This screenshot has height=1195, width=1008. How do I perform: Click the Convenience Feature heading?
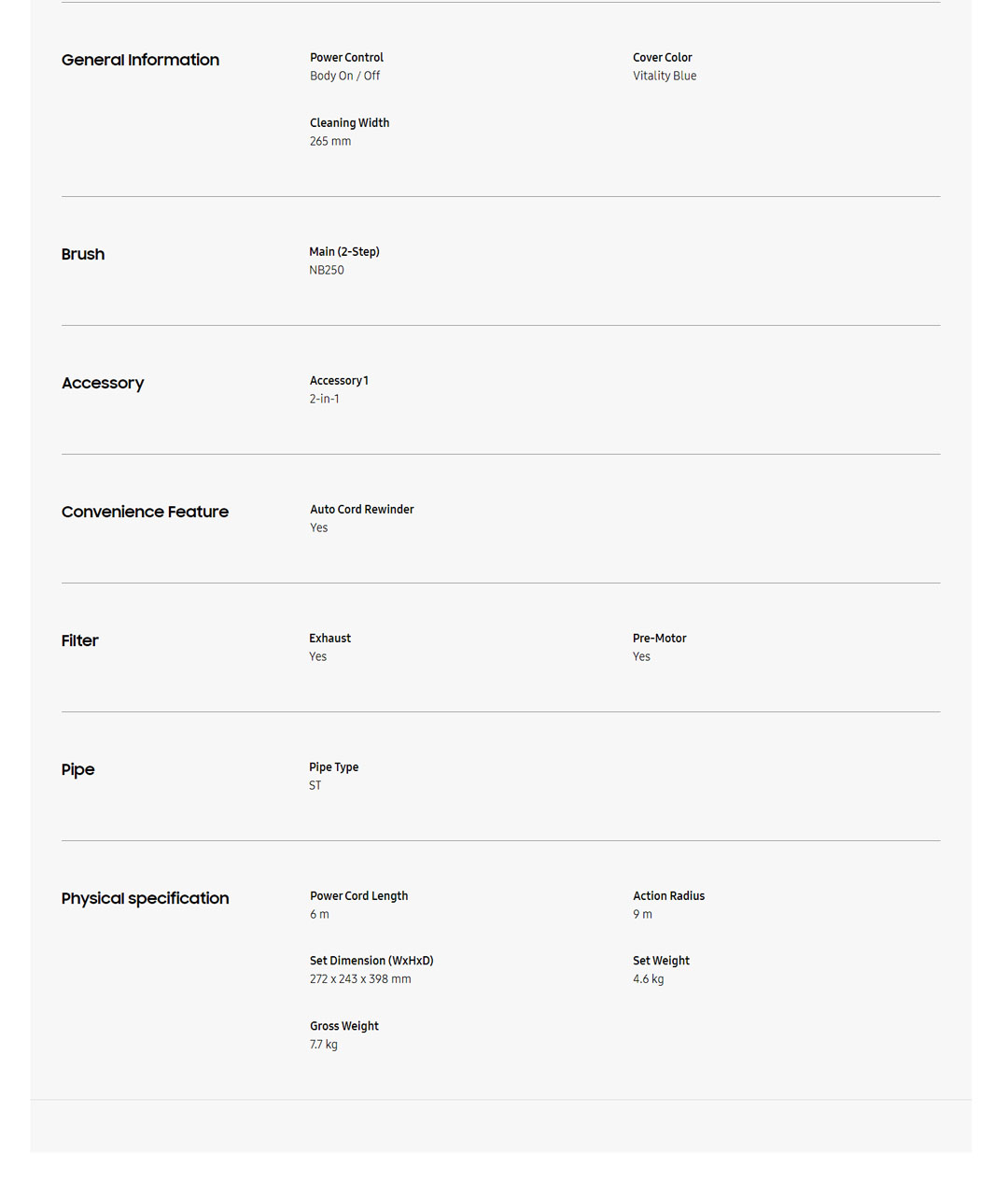click(145, 512)
